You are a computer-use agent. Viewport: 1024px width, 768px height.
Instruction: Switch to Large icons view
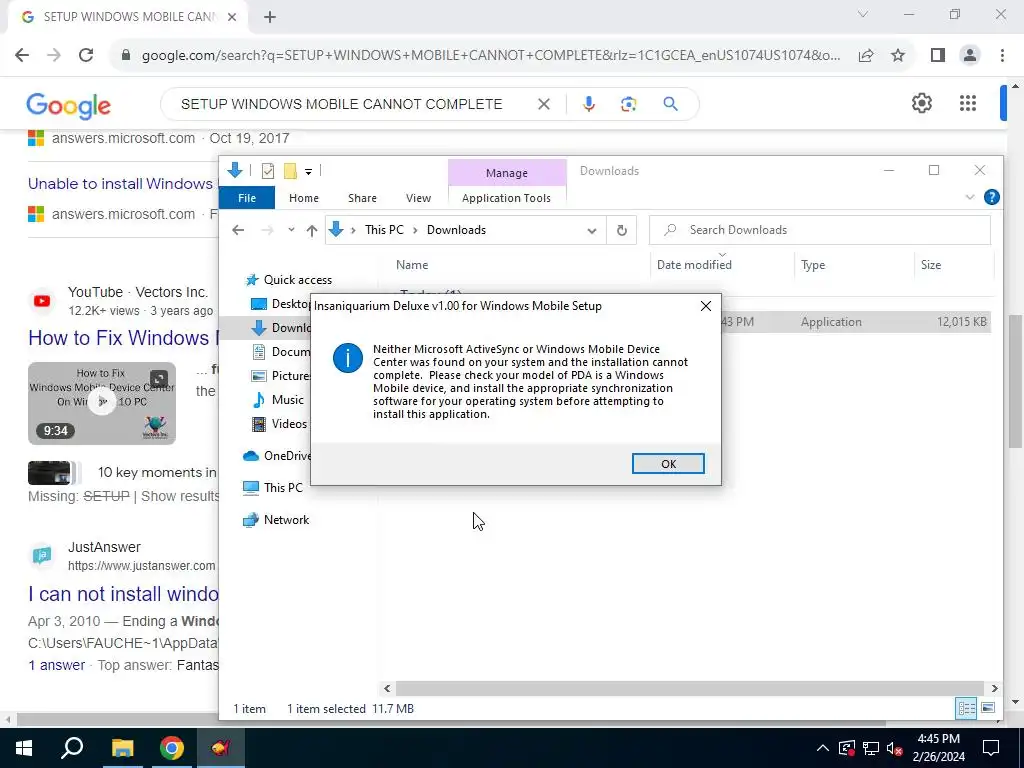pos(988,708)
